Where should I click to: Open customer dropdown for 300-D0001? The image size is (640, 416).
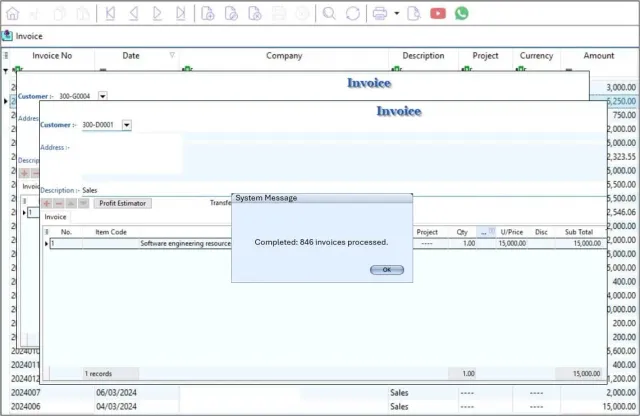[127, 125]
